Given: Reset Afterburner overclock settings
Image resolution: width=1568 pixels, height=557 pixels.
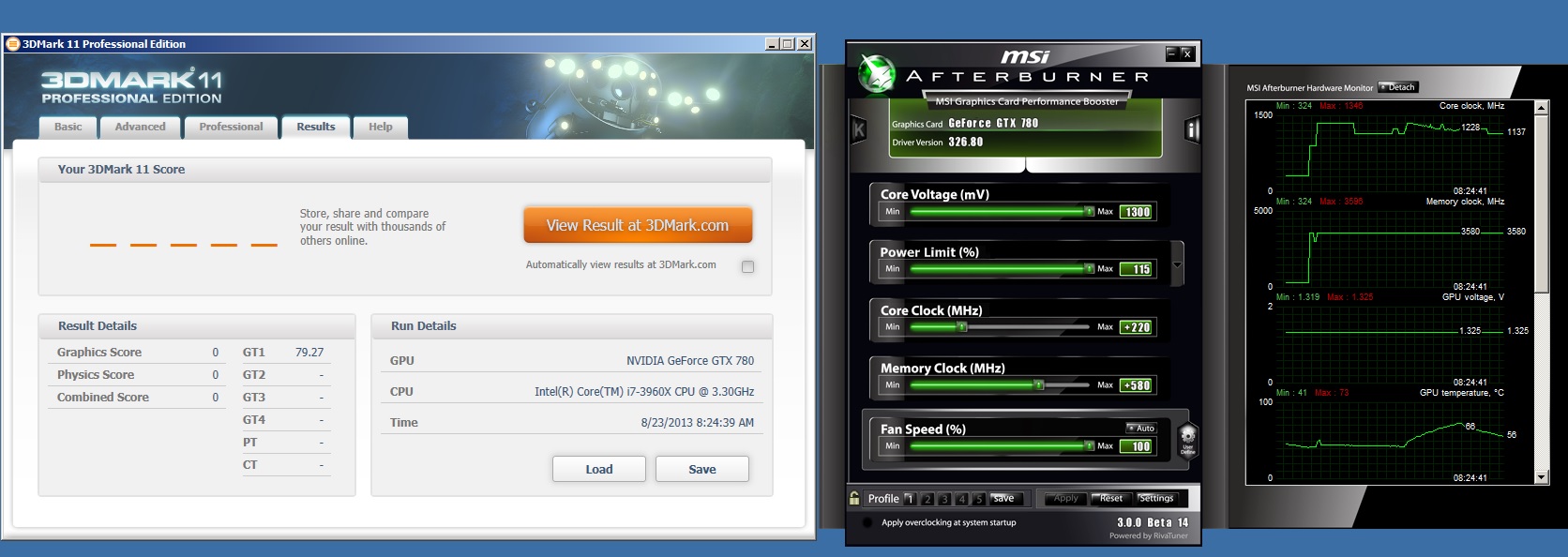Looking at the screenshot, I should pos(1111,498).
